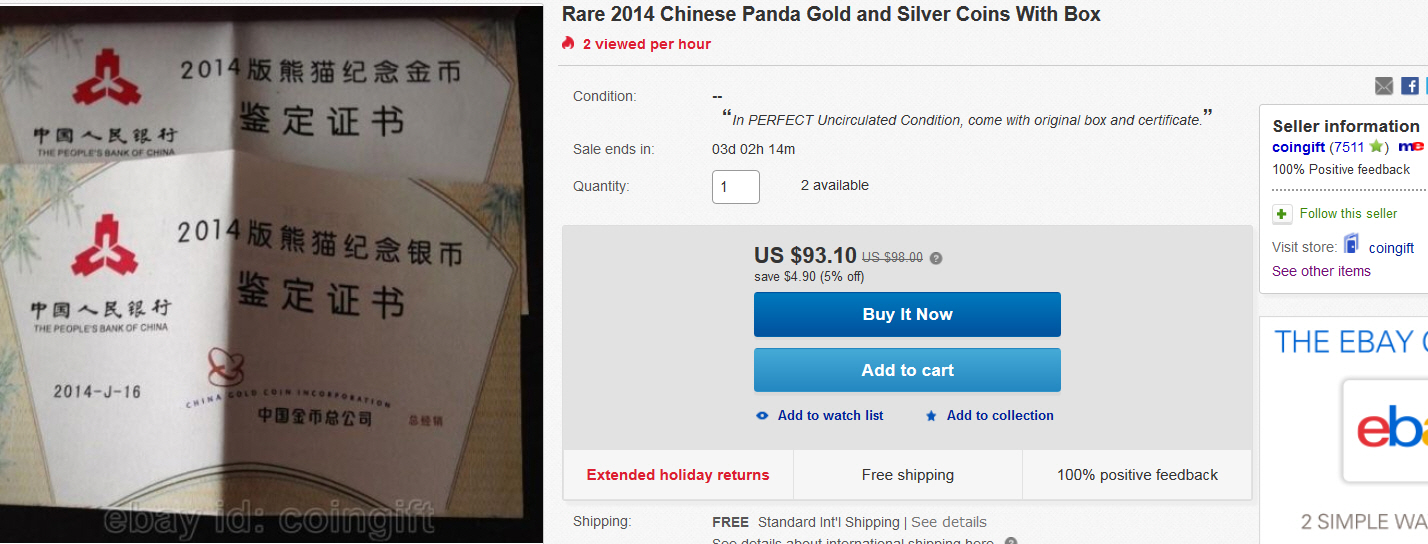Viewport: 1428px width, 544px height.
Task: Focus the Quantity input field
Action: point(735,187)
